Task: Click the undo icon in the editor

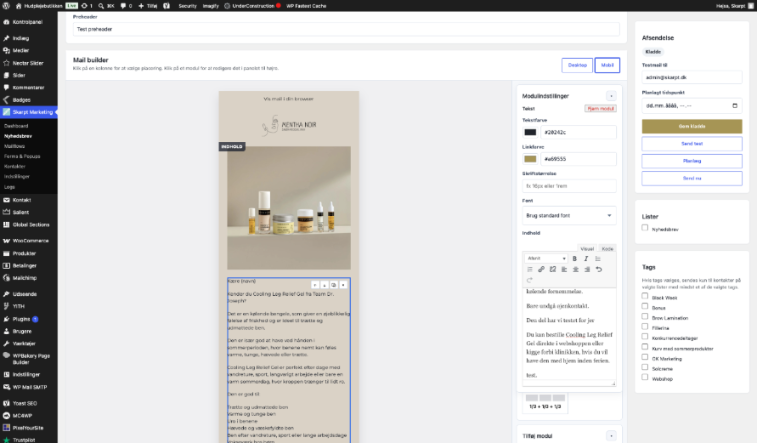Action: point(599,269)
